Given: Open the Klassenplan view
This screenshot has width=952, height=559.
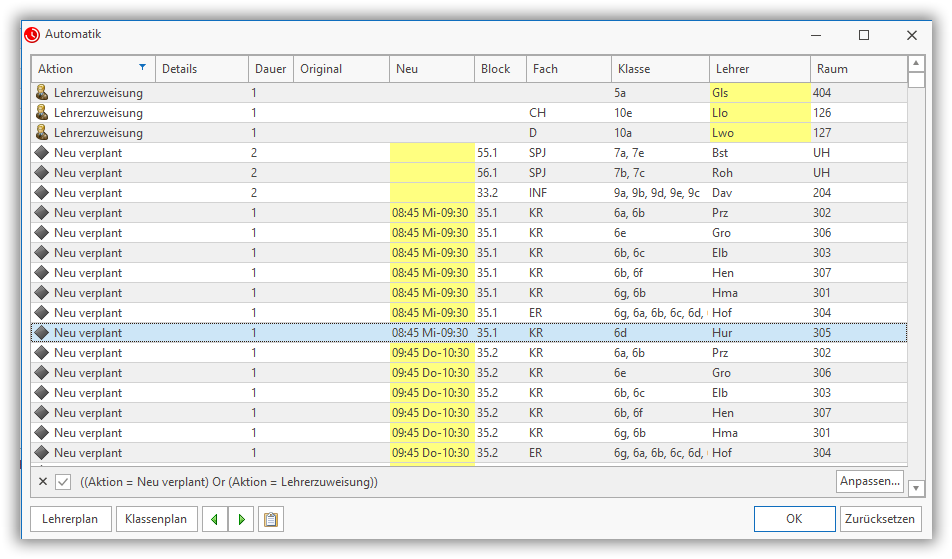Looking at the screenshot, I should 156,519.
